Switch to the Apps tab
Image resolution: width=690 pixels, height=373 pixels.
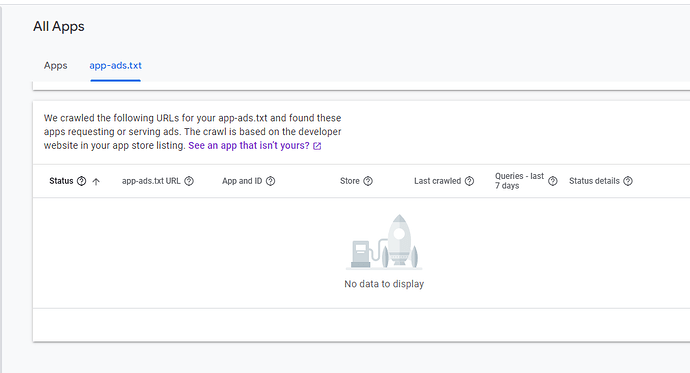(55, 66)
